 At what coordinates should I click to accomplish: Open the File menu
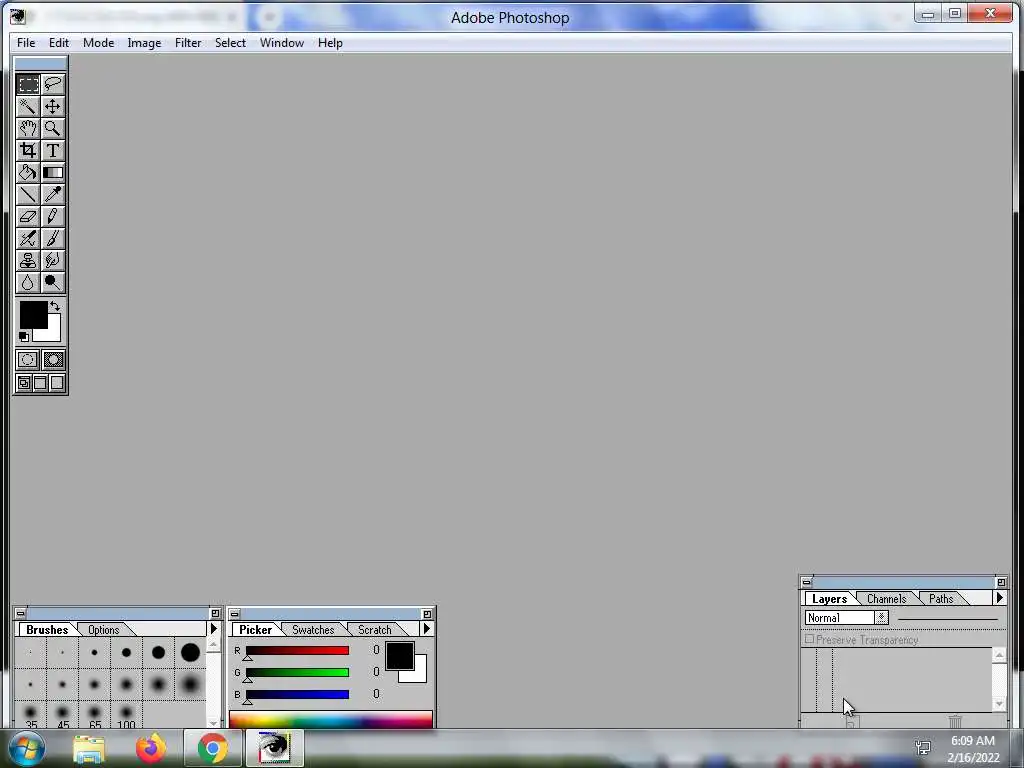[26, 43]
